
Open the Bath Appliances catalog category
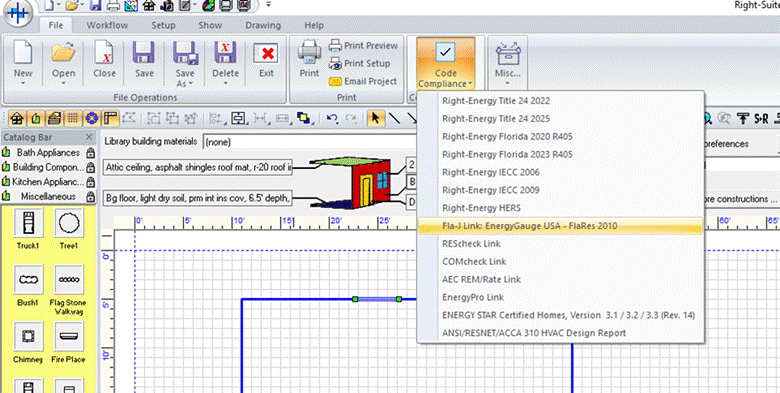(48, 153)
